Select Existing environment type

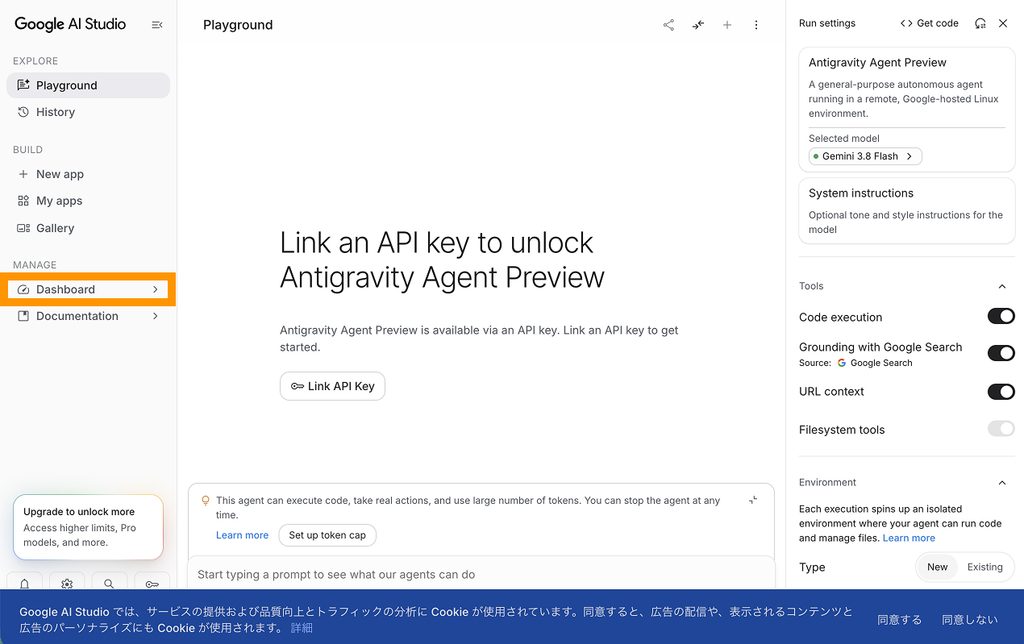click(985, 567)
